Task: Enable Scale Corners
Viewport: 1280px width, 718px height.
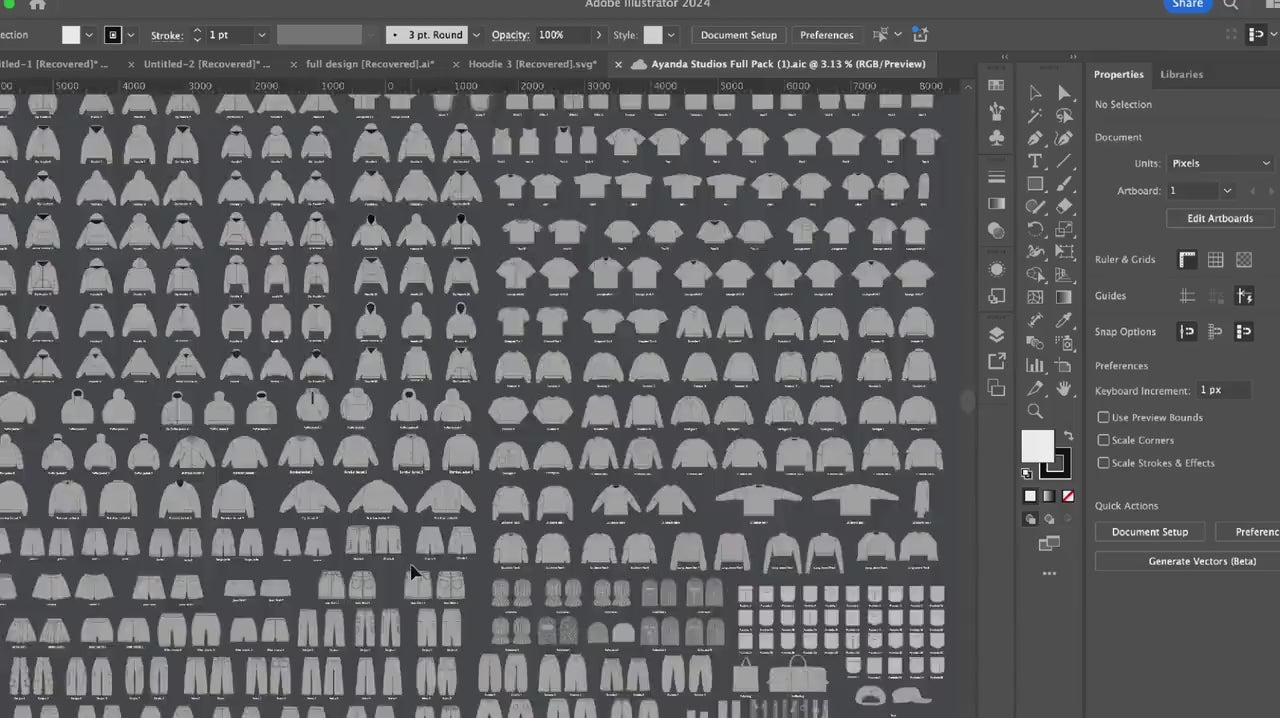Action: (x=1103, y=440)
